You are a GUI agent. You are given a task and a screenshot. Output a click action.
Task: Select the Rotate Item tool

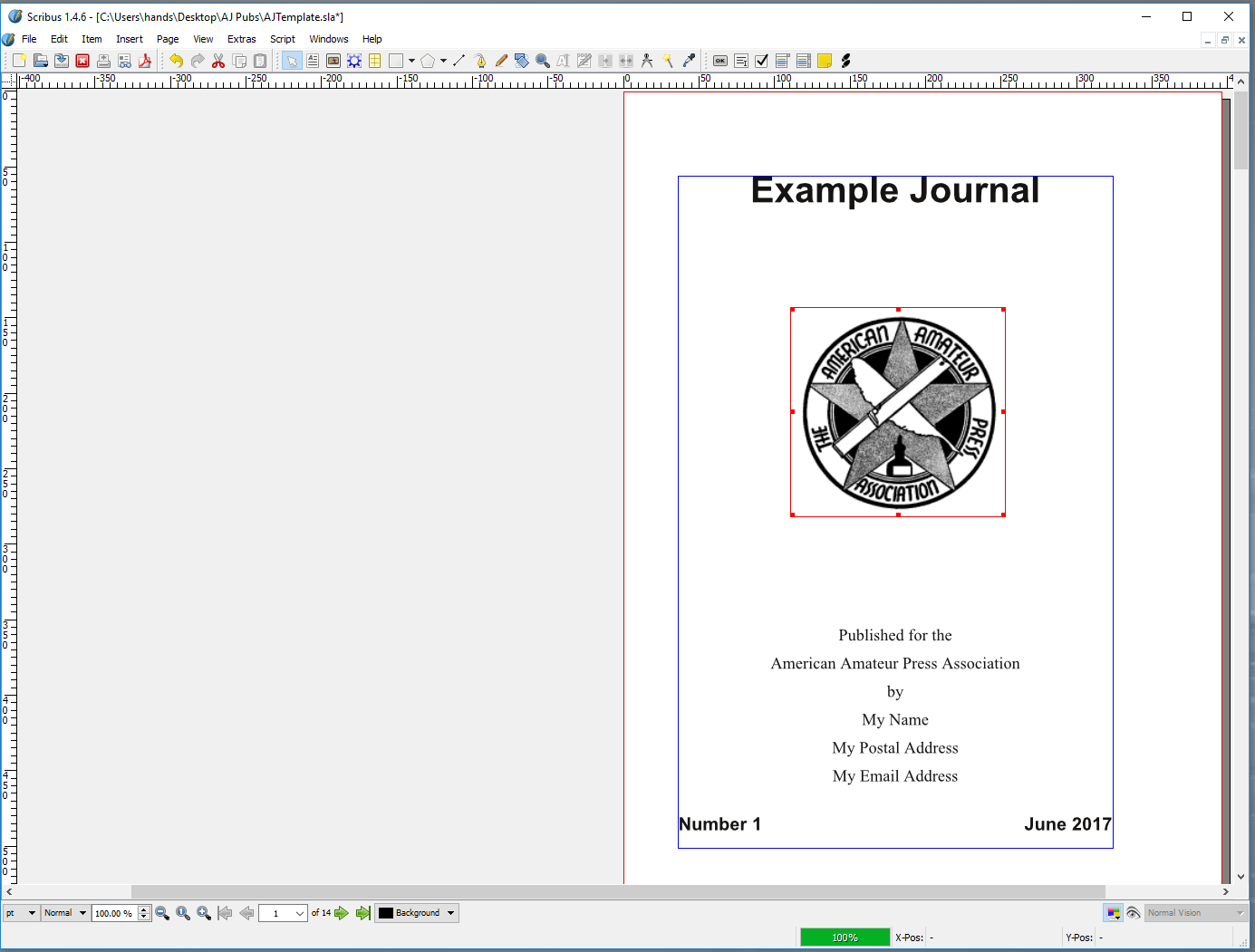(x=522, y=61)
